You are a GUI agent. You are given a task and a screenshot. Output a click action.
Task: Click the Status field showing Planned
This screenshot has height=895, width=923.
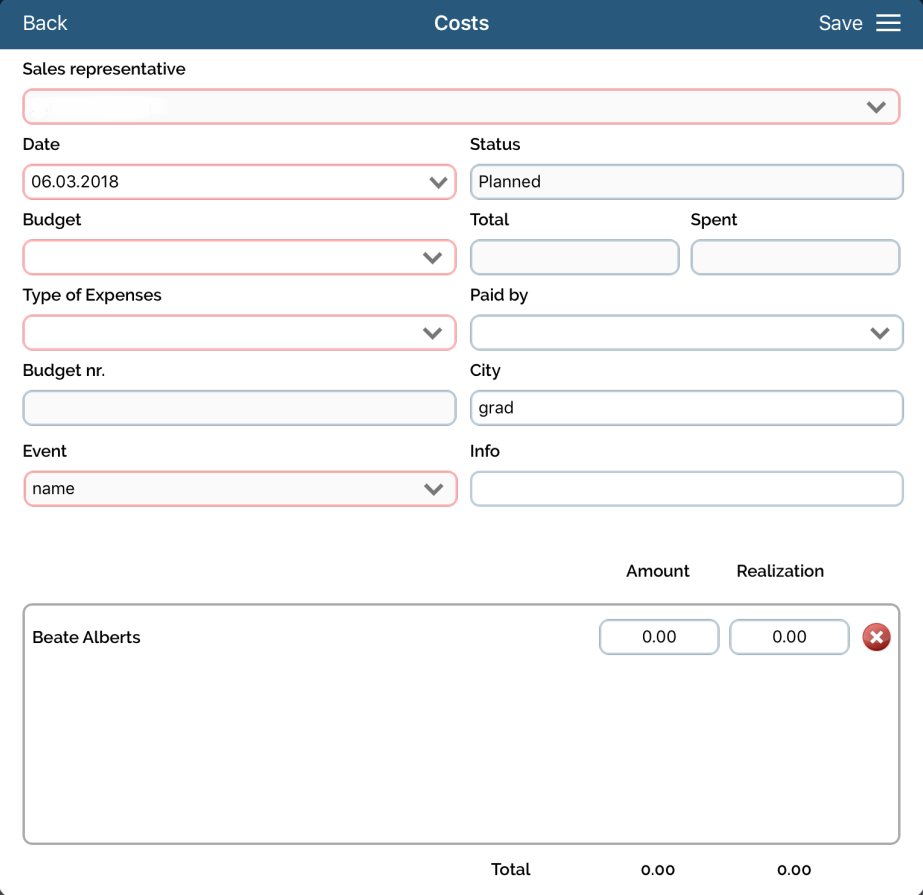686,182
